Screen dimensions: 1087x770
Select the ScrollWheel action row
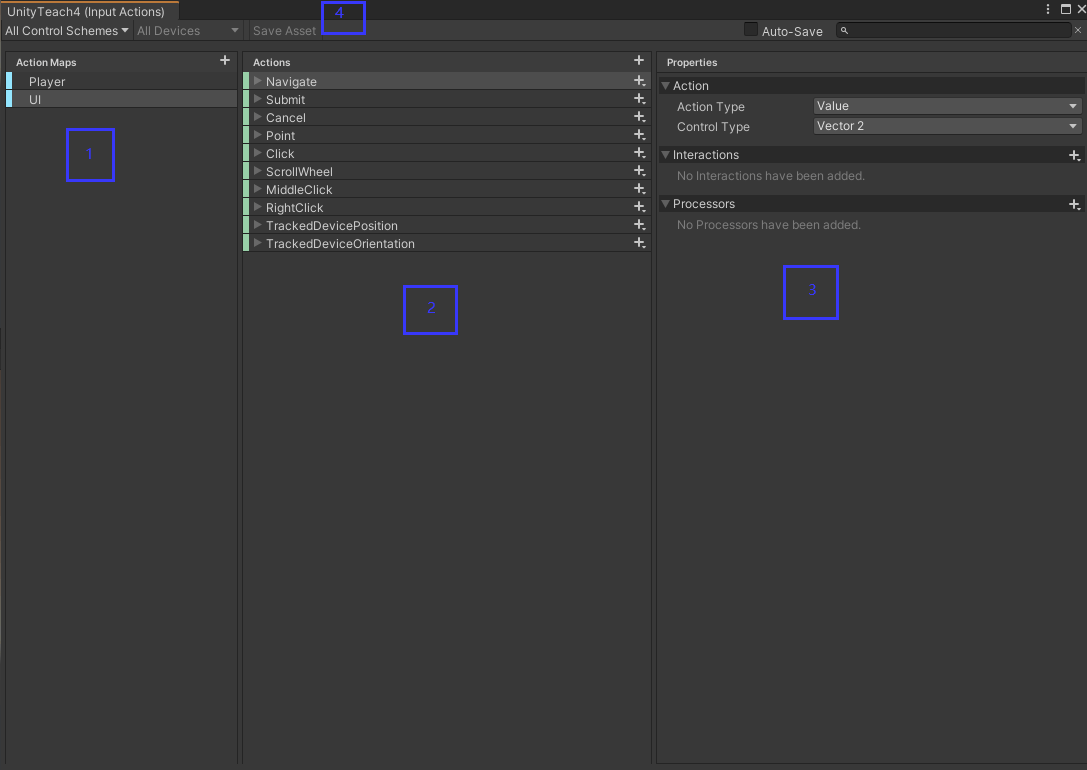(446, 171)
